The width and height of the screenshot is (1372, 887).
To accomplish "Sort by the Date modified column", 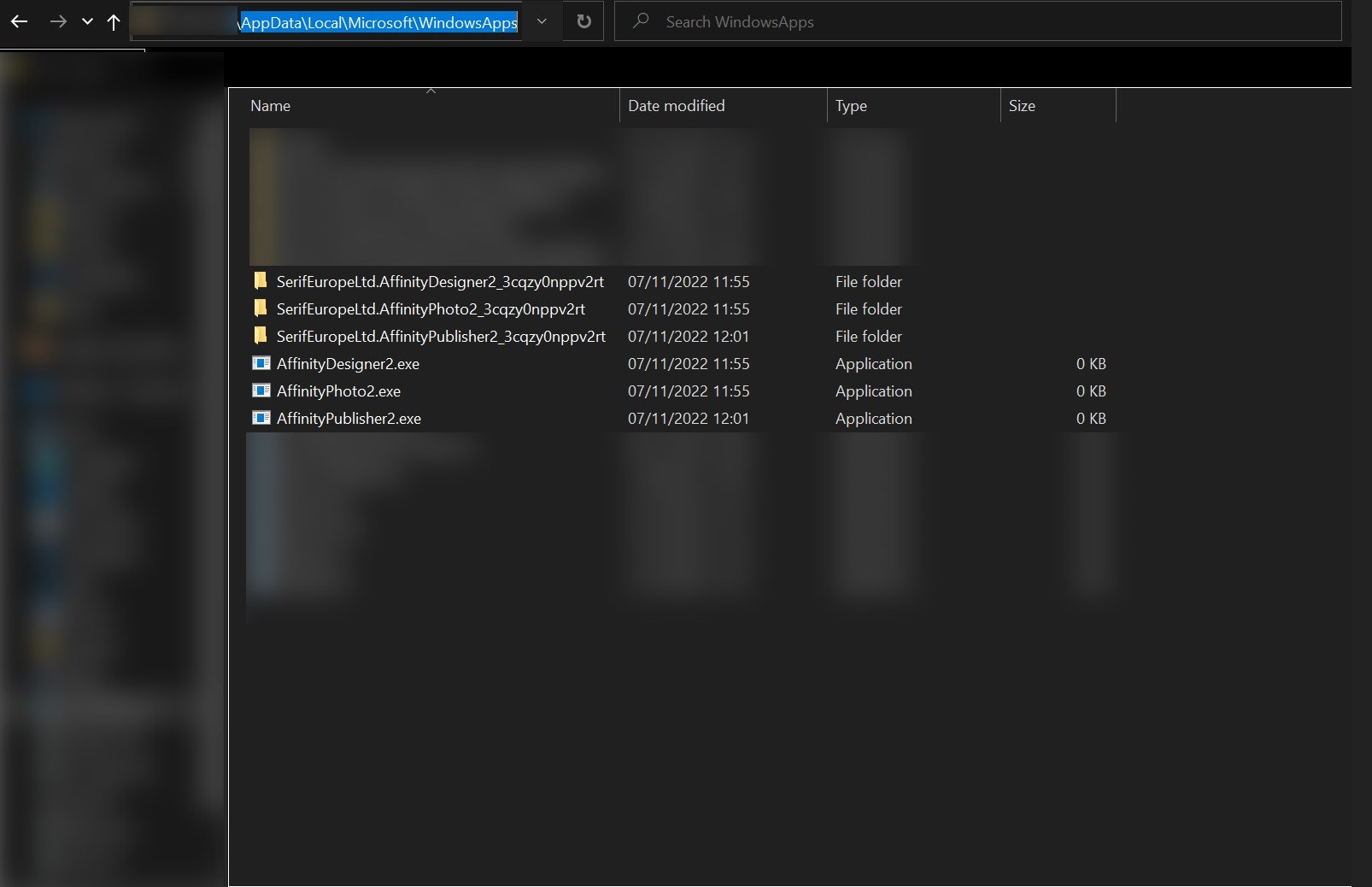I will (723, 106).
